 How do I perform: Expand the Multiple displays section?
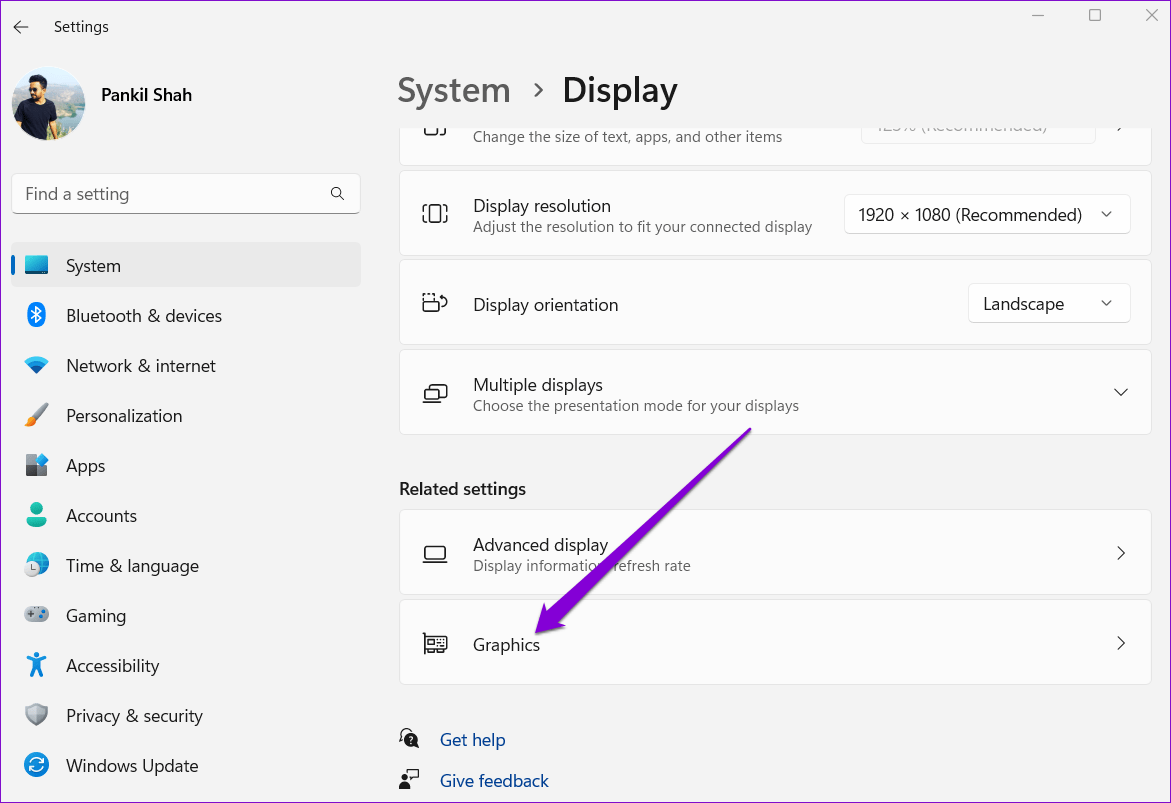click(x=1120, y=393)
